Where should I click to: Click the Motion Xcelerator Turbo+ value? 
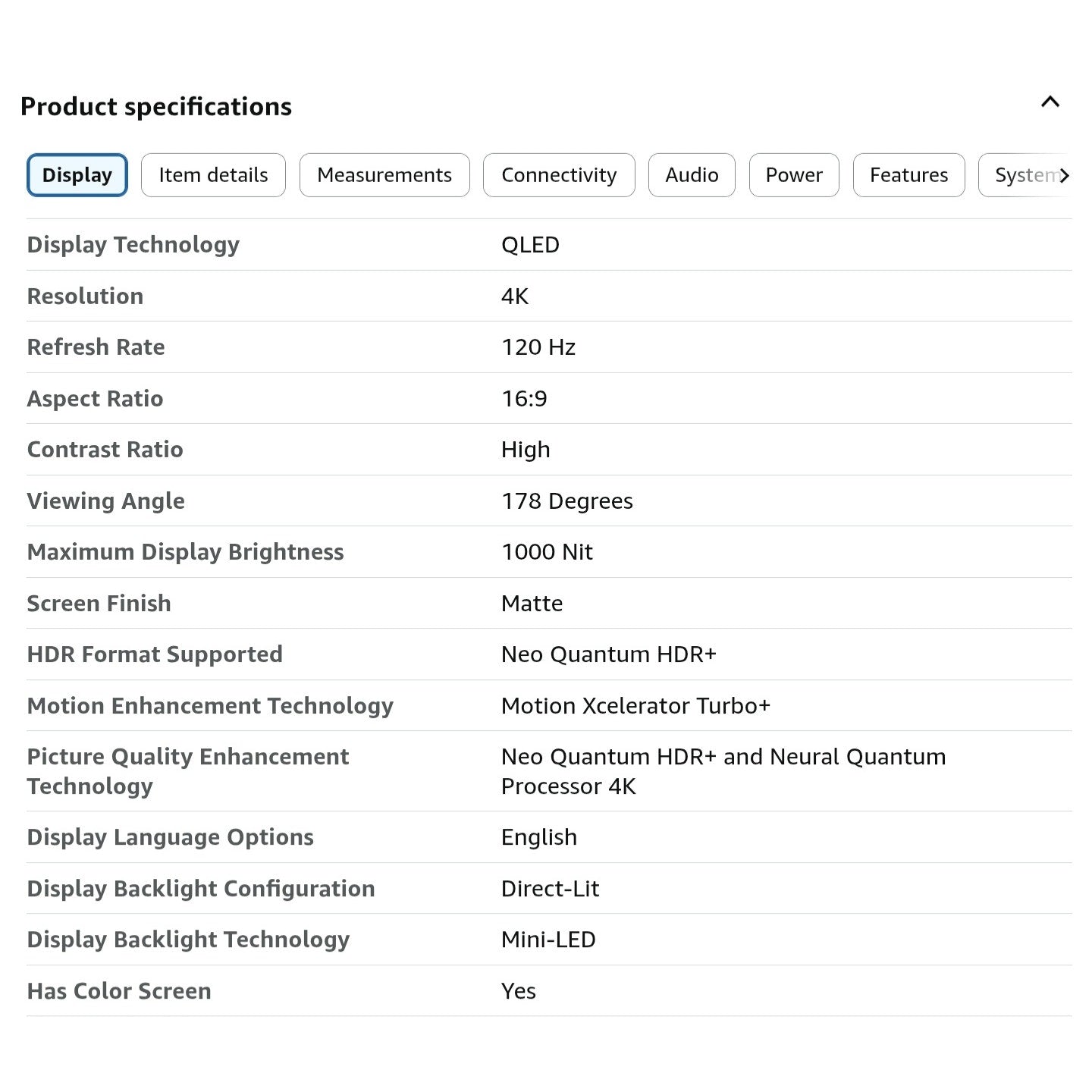point(635,706)
